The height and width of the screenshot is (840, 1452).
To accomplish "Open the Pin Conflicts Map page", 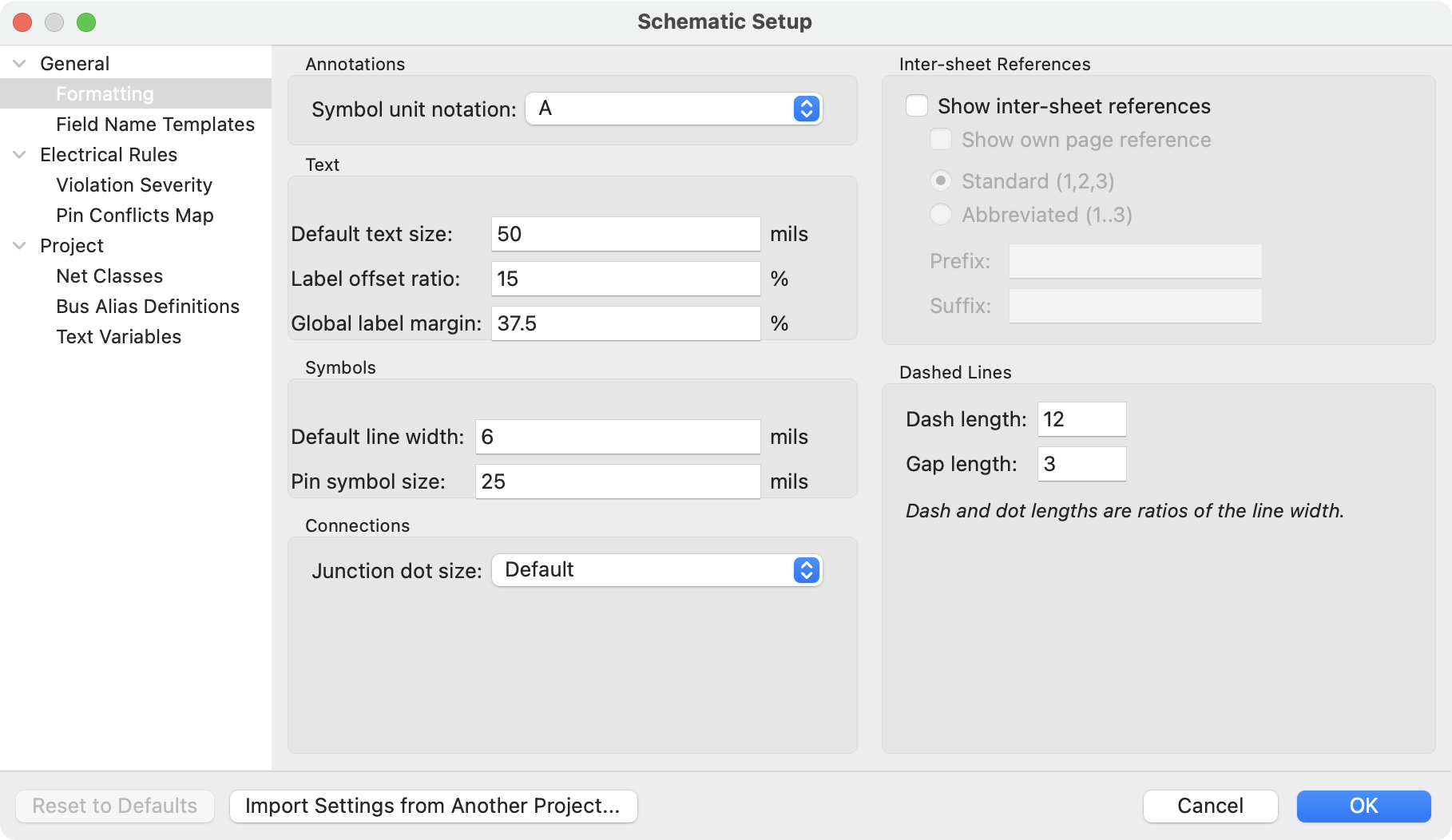I will click(x=134, y=216).
